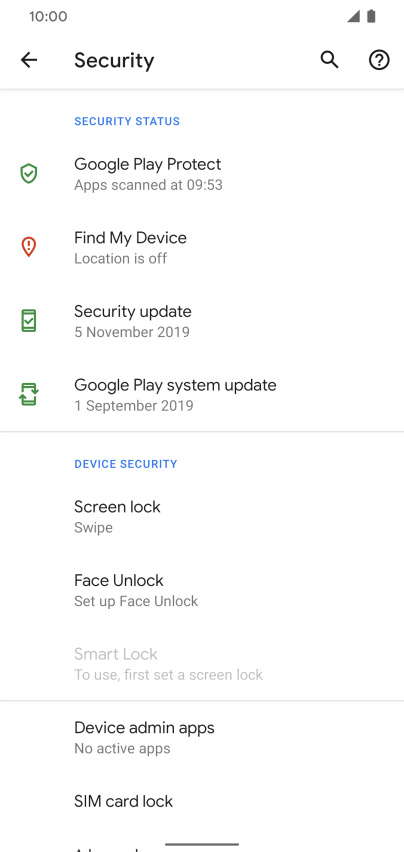Tap the bottom navigation gesture bar
Image resolution: width=404 pixels, height=852 pixels.
point(202,844)
